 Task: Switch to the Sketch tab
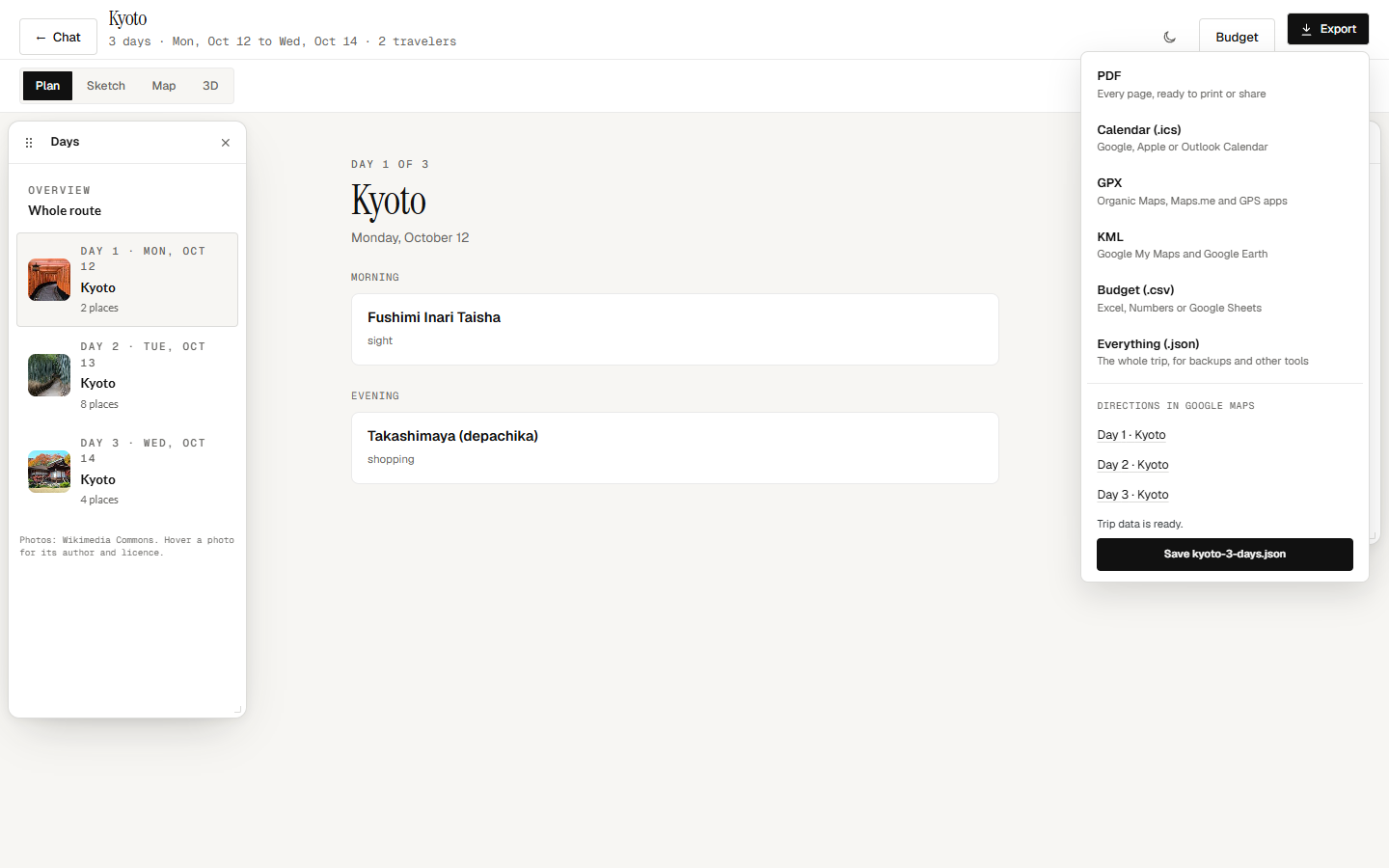point(106,86)
